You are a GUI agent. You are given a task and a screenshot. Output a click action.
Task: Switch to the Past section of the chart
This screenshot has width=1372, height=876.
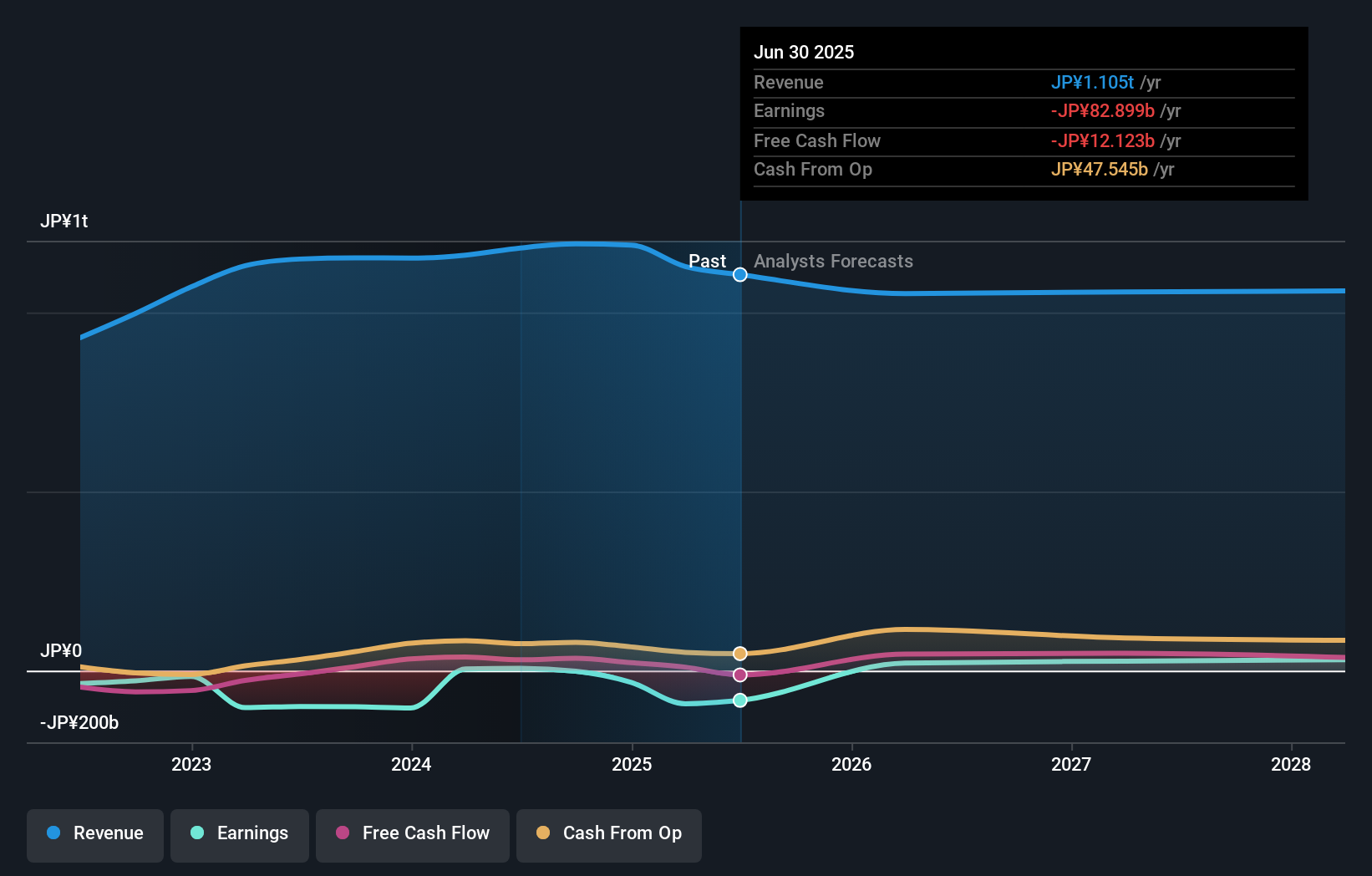pos(708,261)
